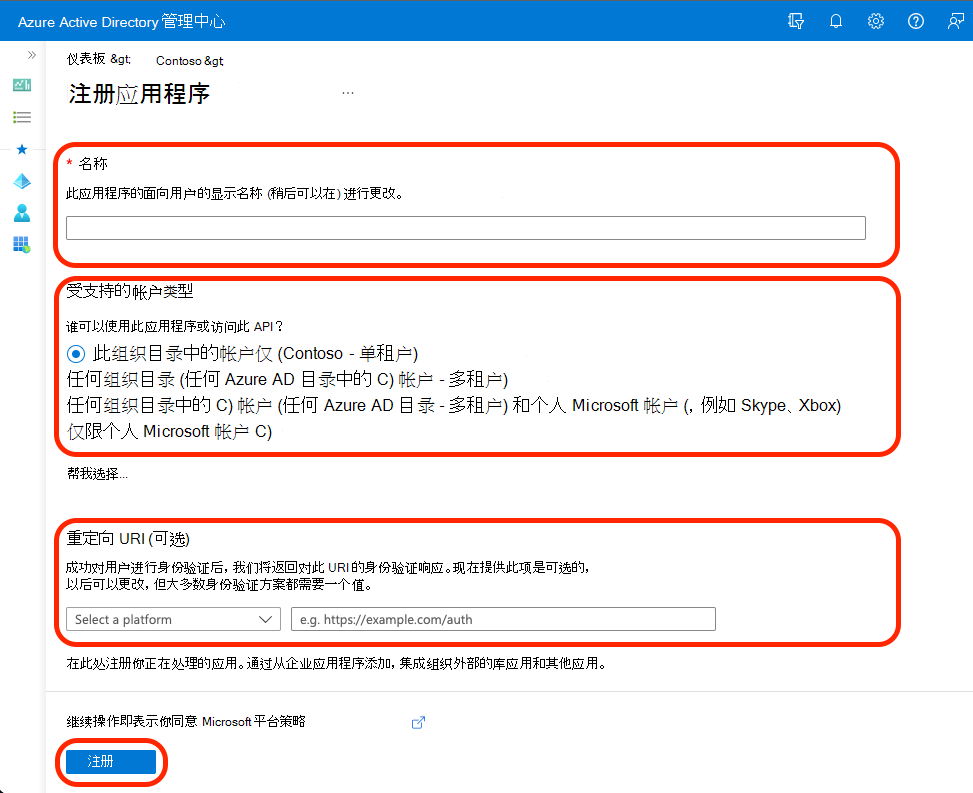Open the Select a platform dropdown
The width and height of the screenshot is (973, 793).
coord(172,619)
